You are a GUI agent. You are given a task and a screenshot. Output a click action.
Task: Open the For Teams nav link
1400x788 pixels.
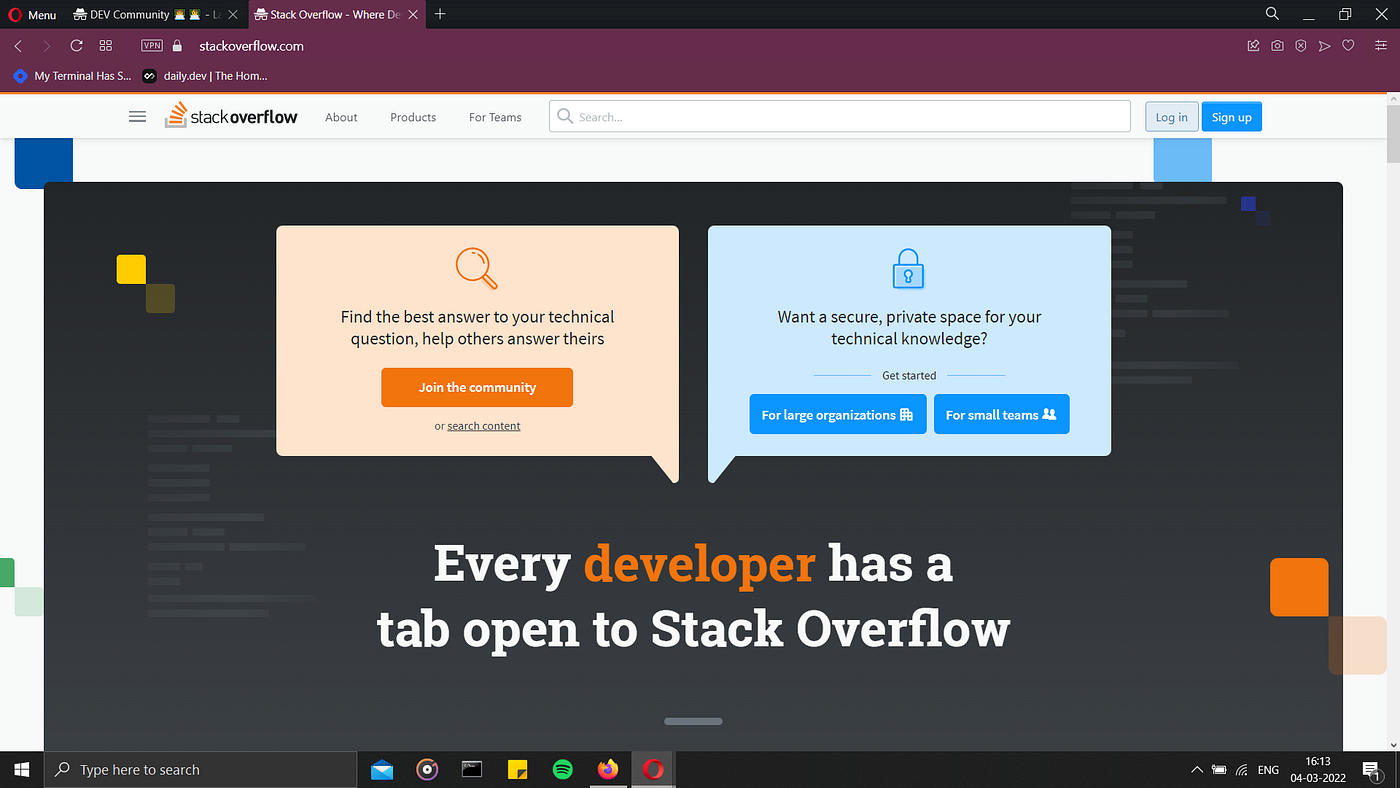pyautogui.click(x=495, y=117)
